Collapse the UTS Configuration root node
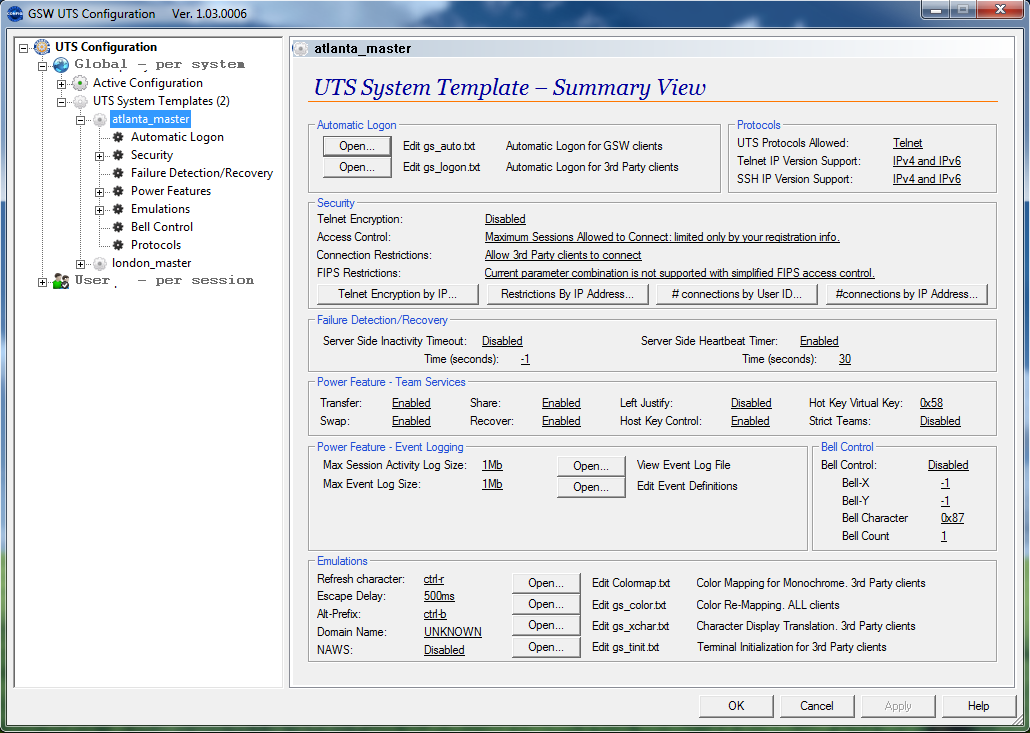 click(24, 47)
